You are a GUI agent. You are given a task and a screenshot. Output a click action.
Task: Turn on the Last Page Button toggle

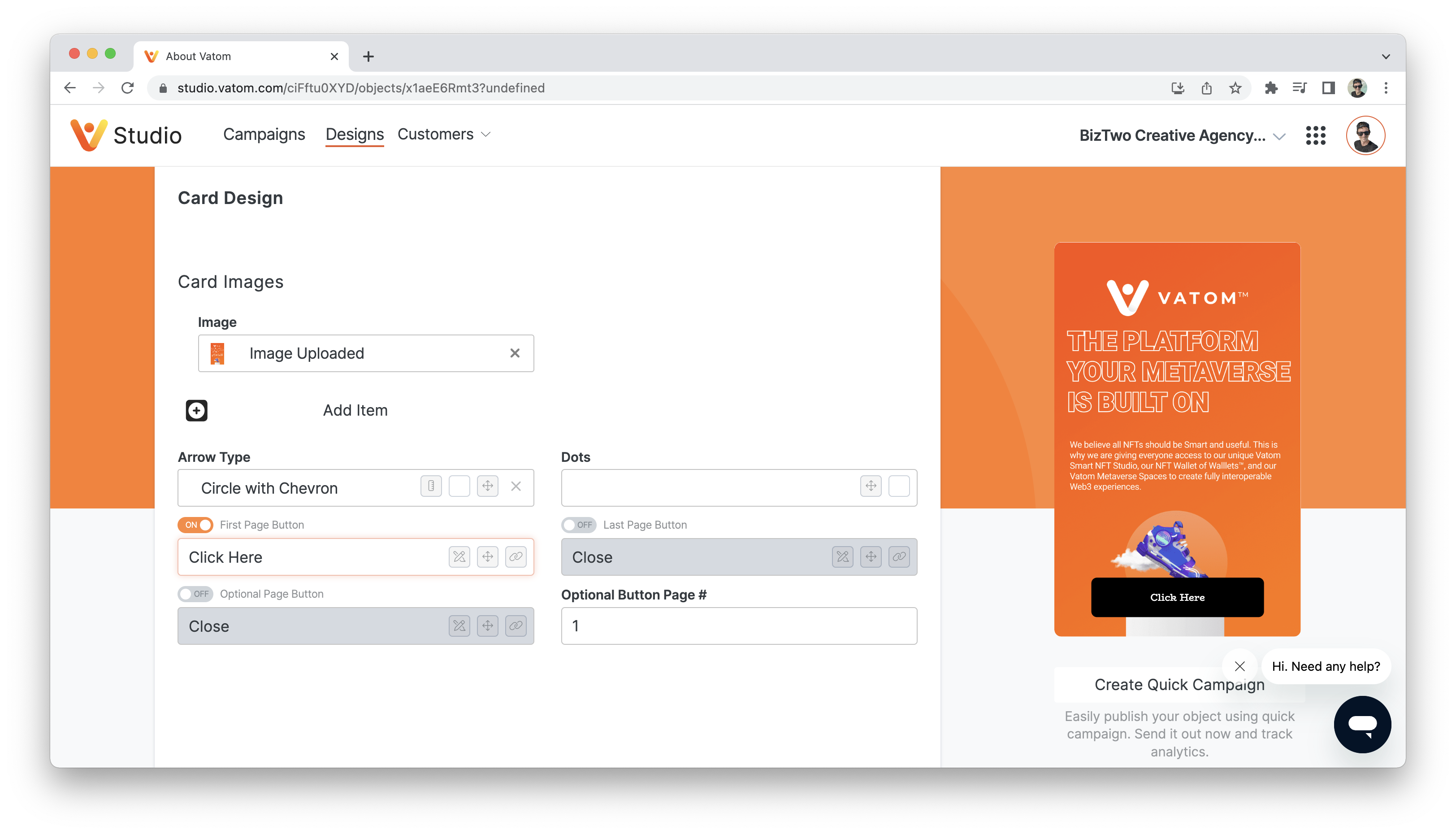tap(579, 525)
